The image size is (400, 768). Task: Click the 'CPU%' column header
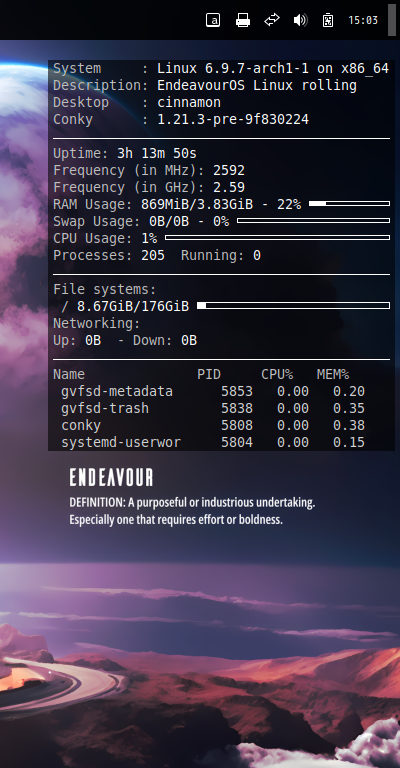pyautogui.click(x=277, y=375)
